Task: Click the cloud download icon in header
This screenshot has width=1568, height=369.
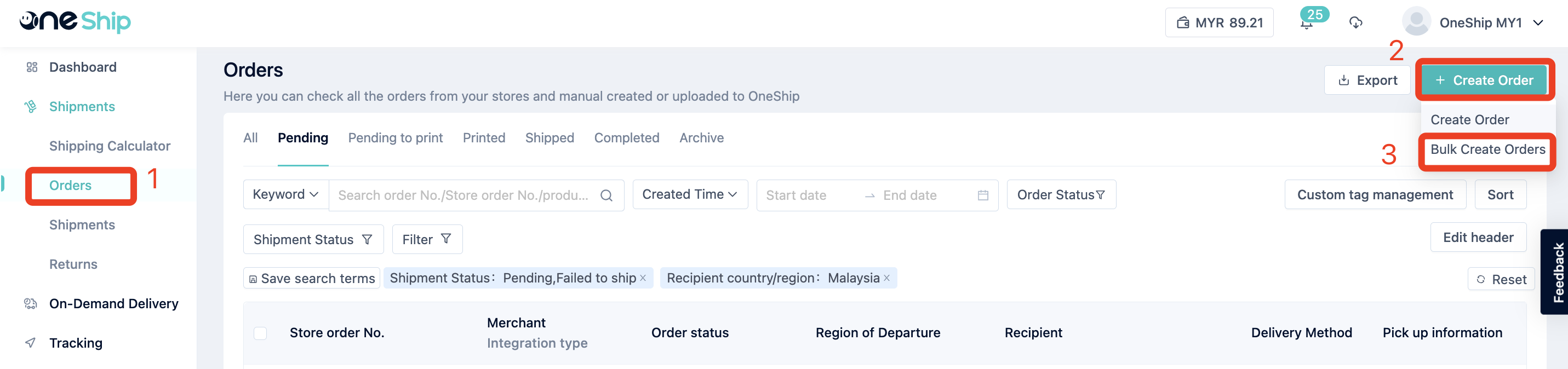Action: pyautogui.click(x=1355, y=23)
